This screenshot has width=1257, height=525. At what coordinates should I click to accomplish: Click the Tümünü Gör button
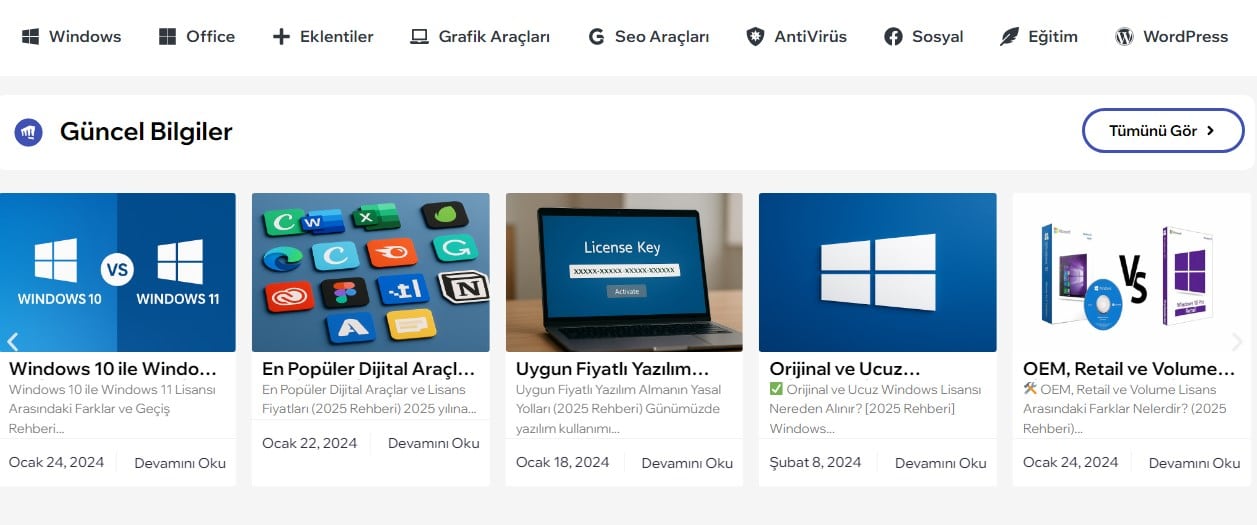coord(1163,131)
